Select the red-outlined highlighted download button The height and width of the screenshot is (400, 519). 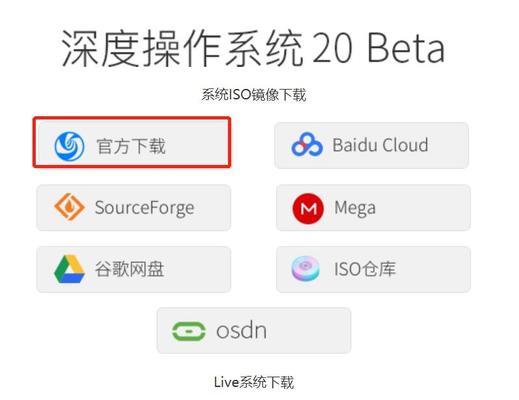point(132,142)
